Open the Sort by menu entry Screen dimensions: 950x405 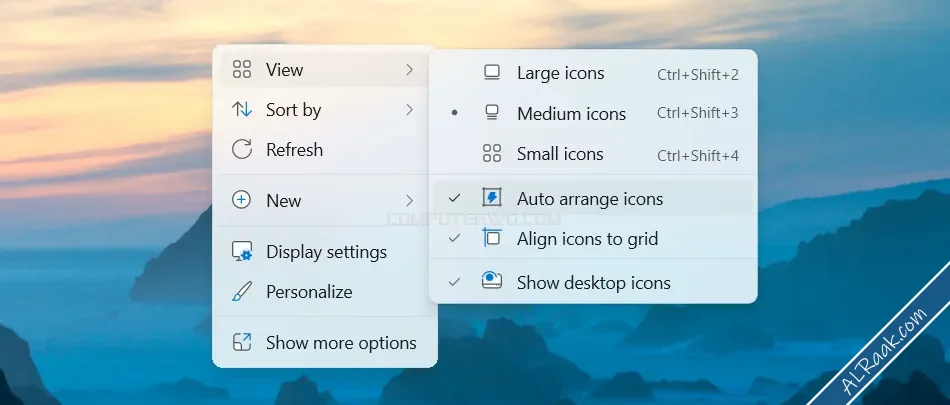tap(324, 110)
